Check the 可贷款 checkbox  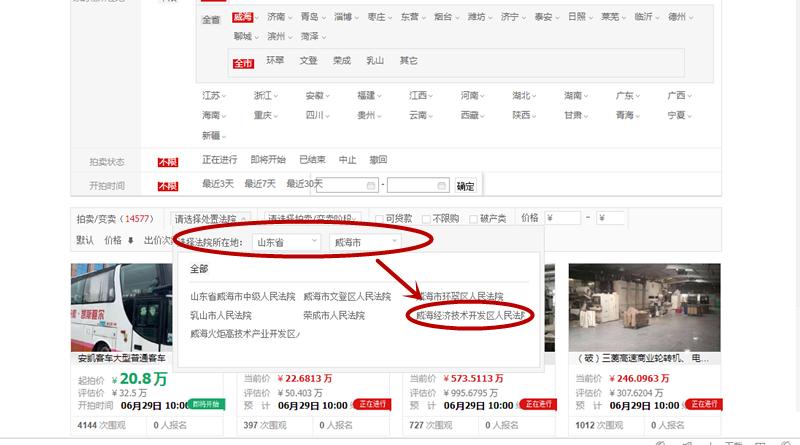coord(379,219)
